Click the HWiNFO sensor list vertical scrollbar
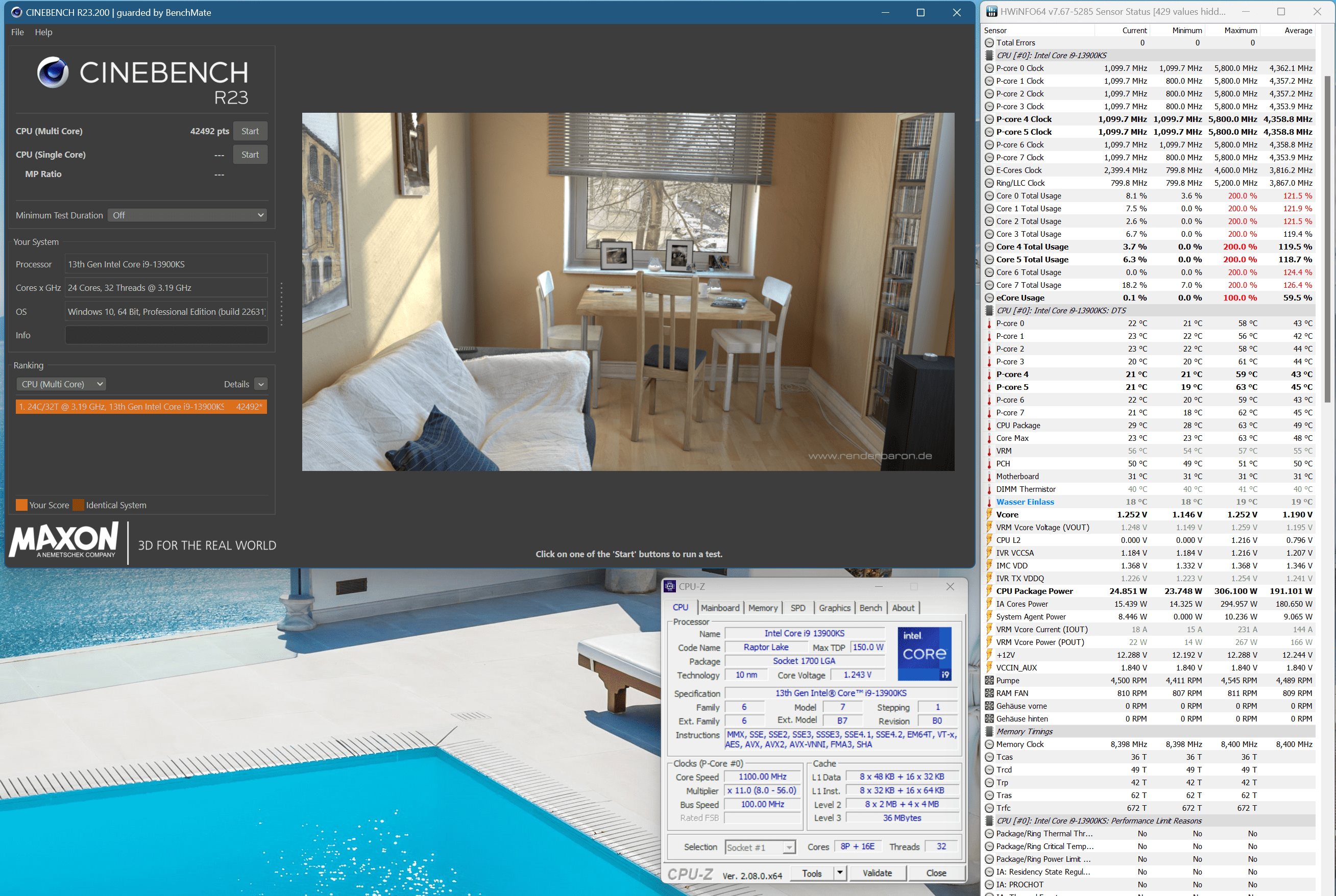Viewport: 1336px width, 896px height. tap(1327, 240)
